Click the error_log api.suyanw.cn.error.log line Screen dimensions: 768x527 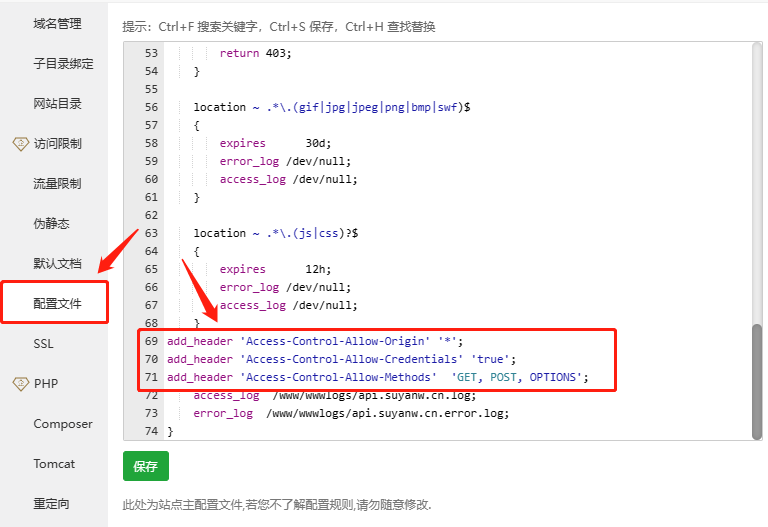click(351, 413)
